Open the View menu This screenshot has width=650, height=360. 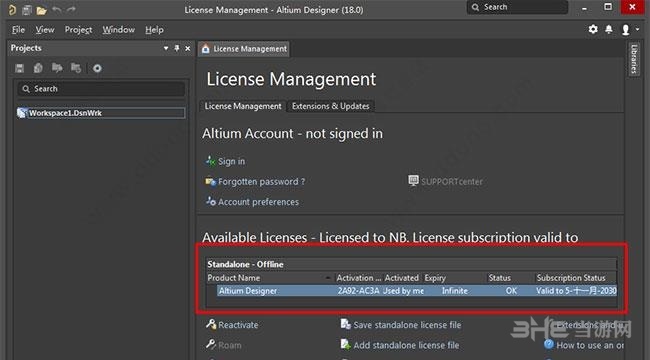point(45,30)
